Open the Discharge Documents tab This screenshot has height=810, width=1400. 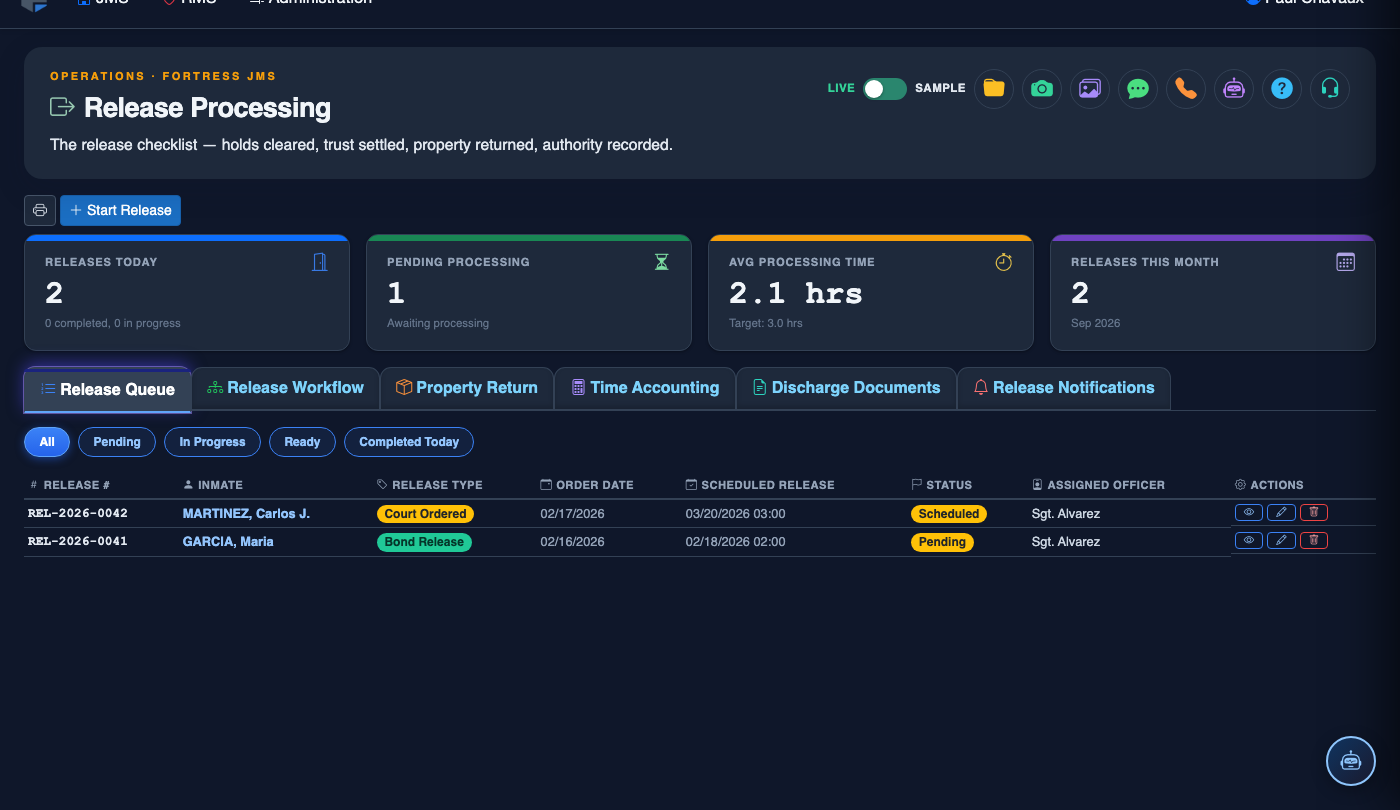point(846,388)
